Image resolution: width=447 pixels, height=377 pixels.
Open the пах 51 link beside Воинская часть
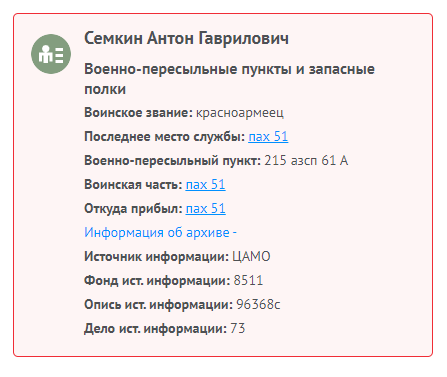205,185
